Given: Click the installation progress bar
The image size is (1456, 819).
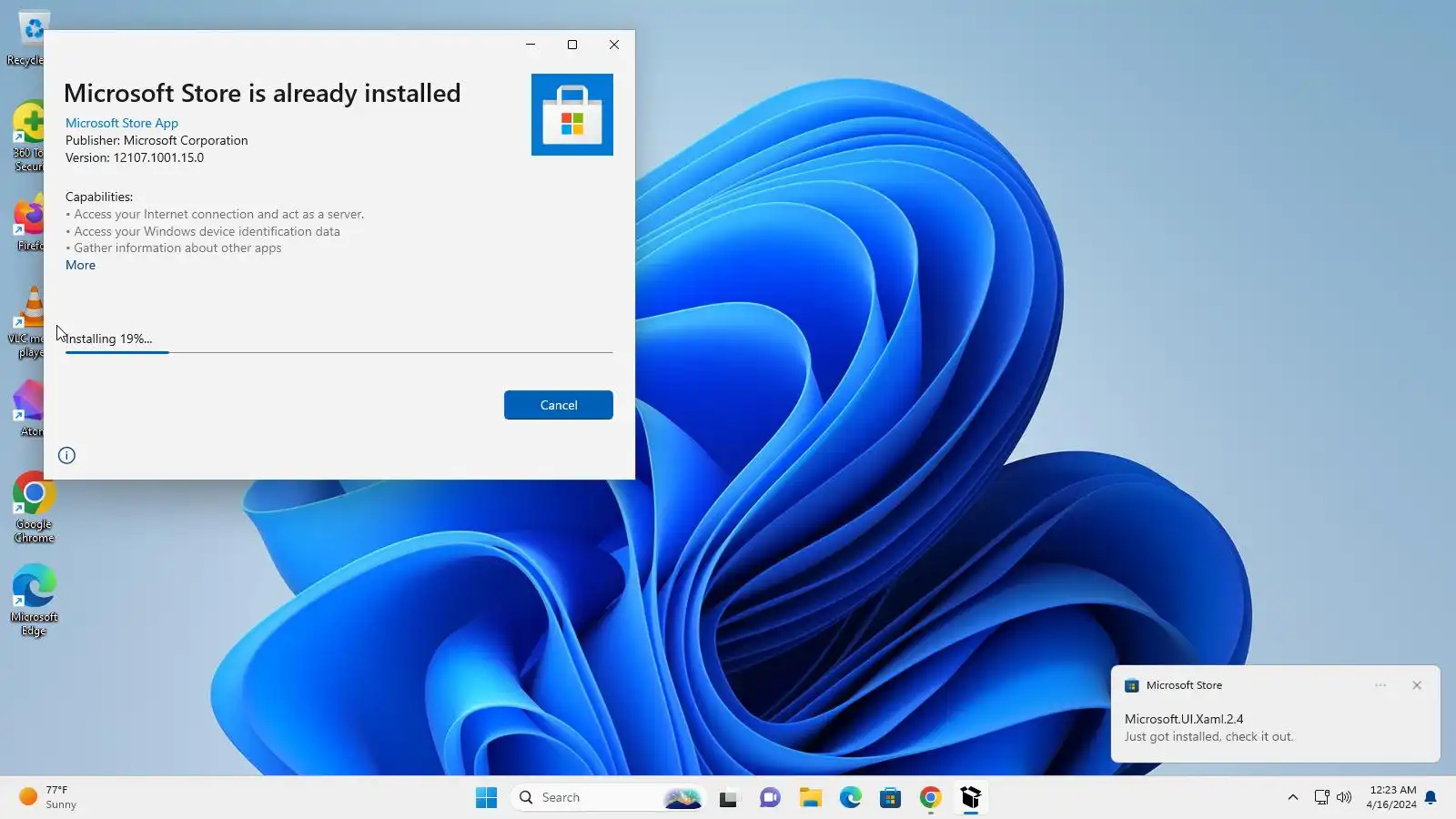Looking at the screenshot, I should (x=339, y=352).
